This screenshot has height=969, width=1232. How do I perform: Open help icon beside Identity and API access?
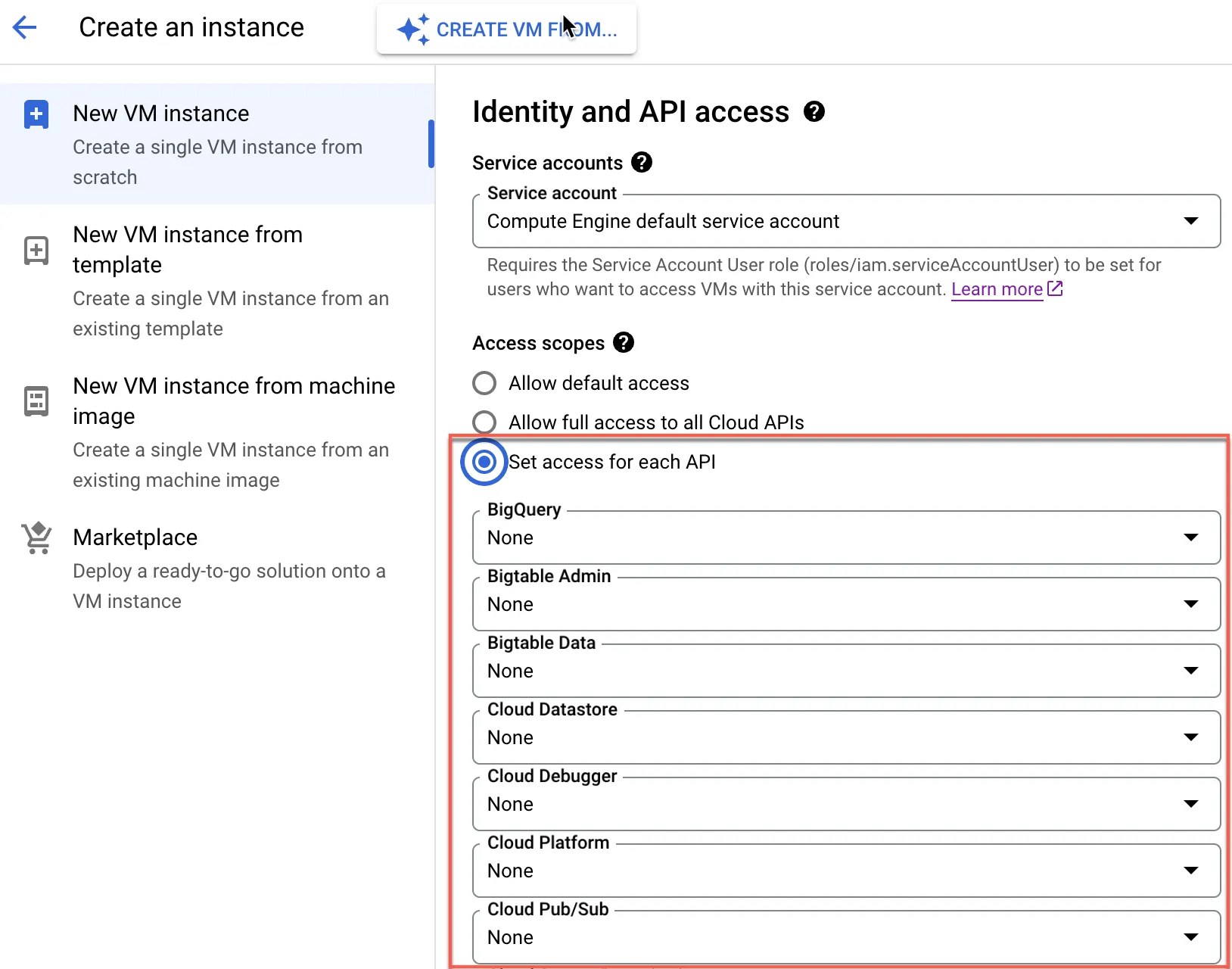814,111
